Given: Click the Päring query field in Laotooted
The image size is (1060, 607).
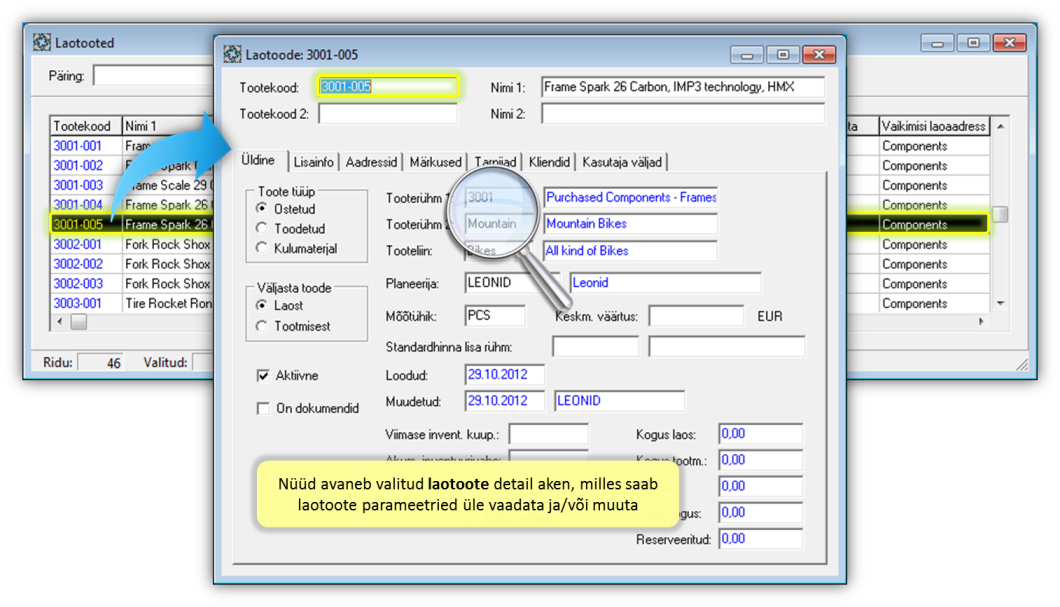Looking at the screenshot, I should [x=153, y=75].
